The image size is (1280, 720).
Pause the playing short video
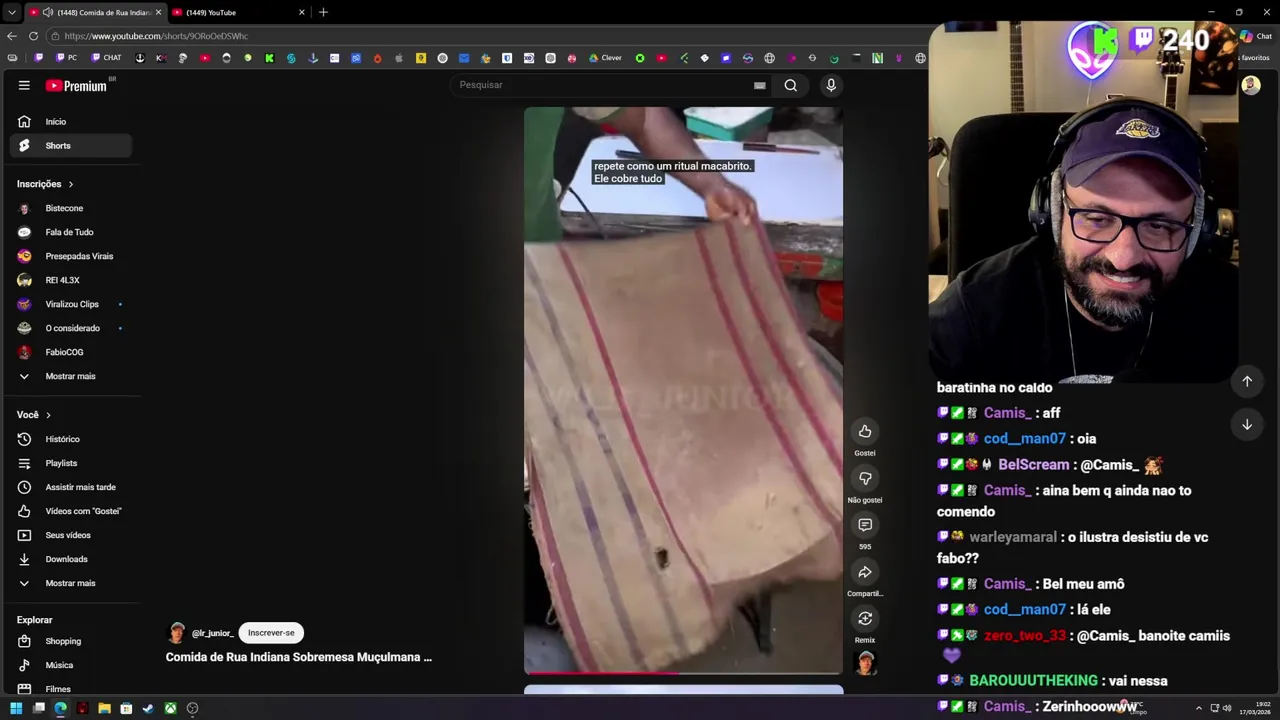click(684, 390)
